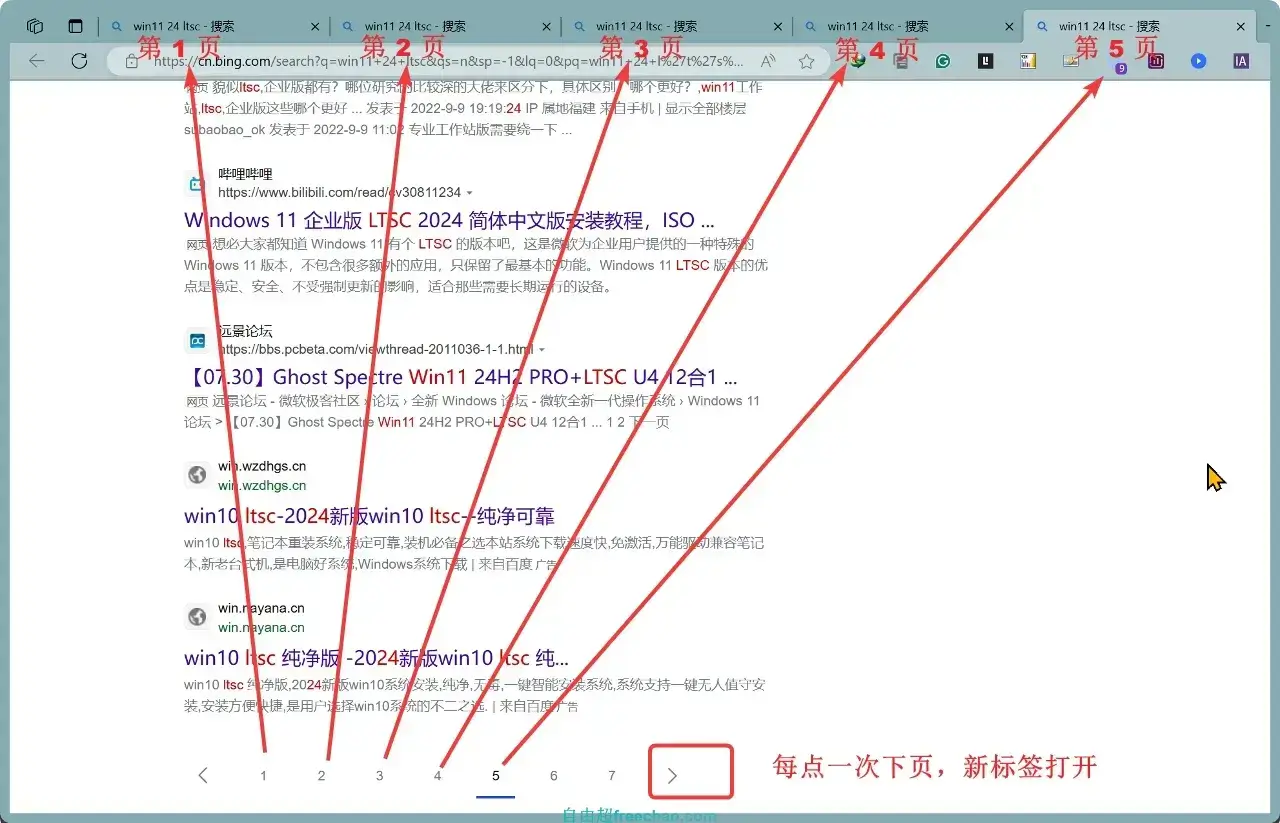Switch to the first win11 24 ltsc tab

point(215,27)
